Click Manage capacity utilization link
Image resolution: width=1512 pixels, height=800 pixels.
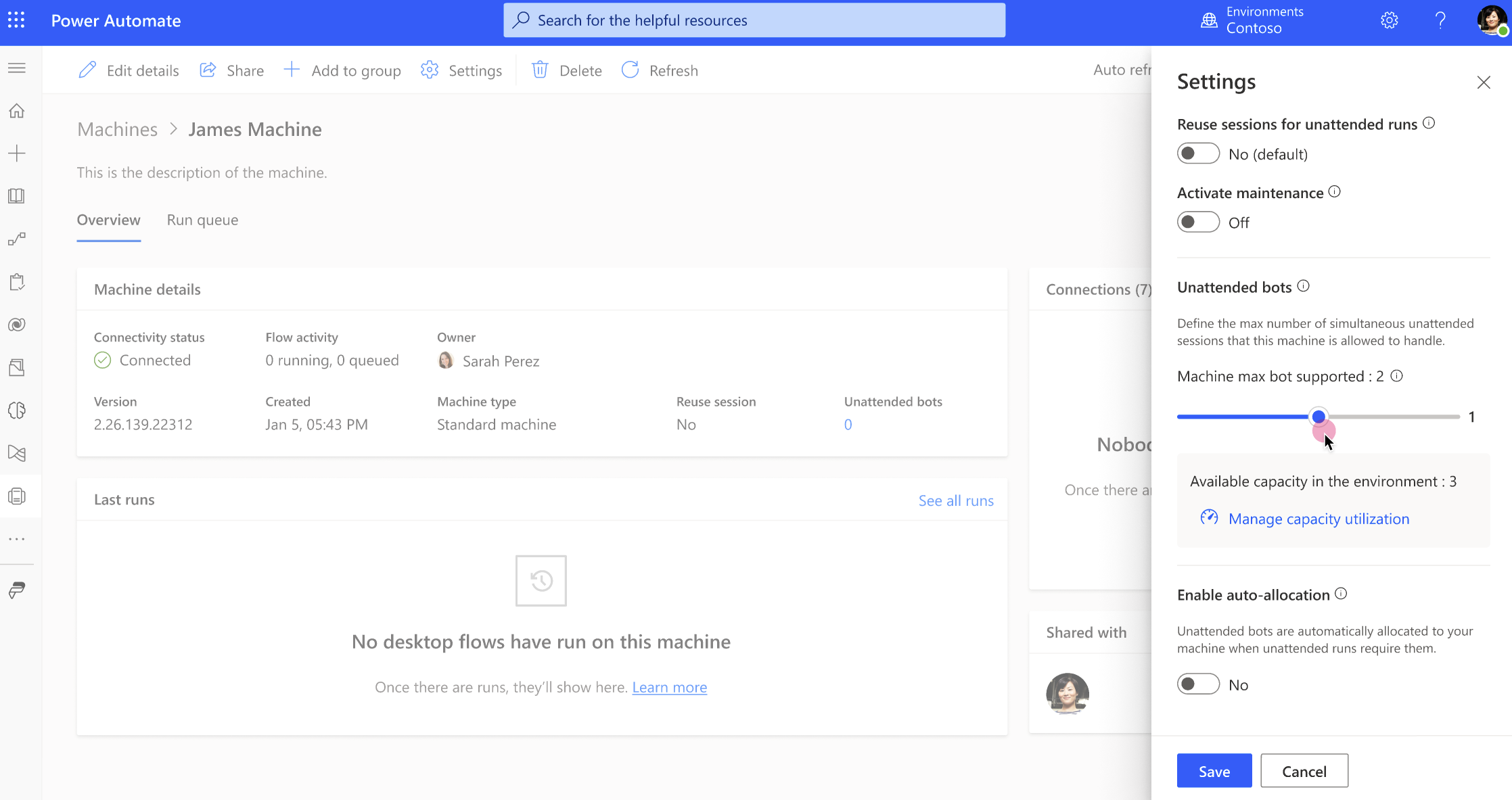pyautogui.click(x=1319, y=518)
